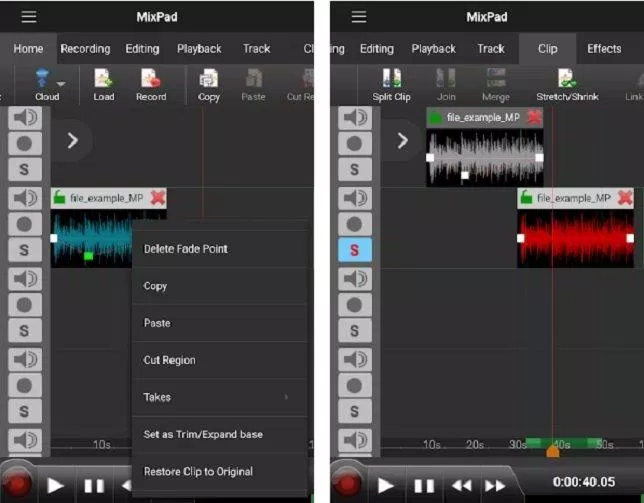Select the gray waveform clip
The image size is (644, 503).
(x=485, y=158)
